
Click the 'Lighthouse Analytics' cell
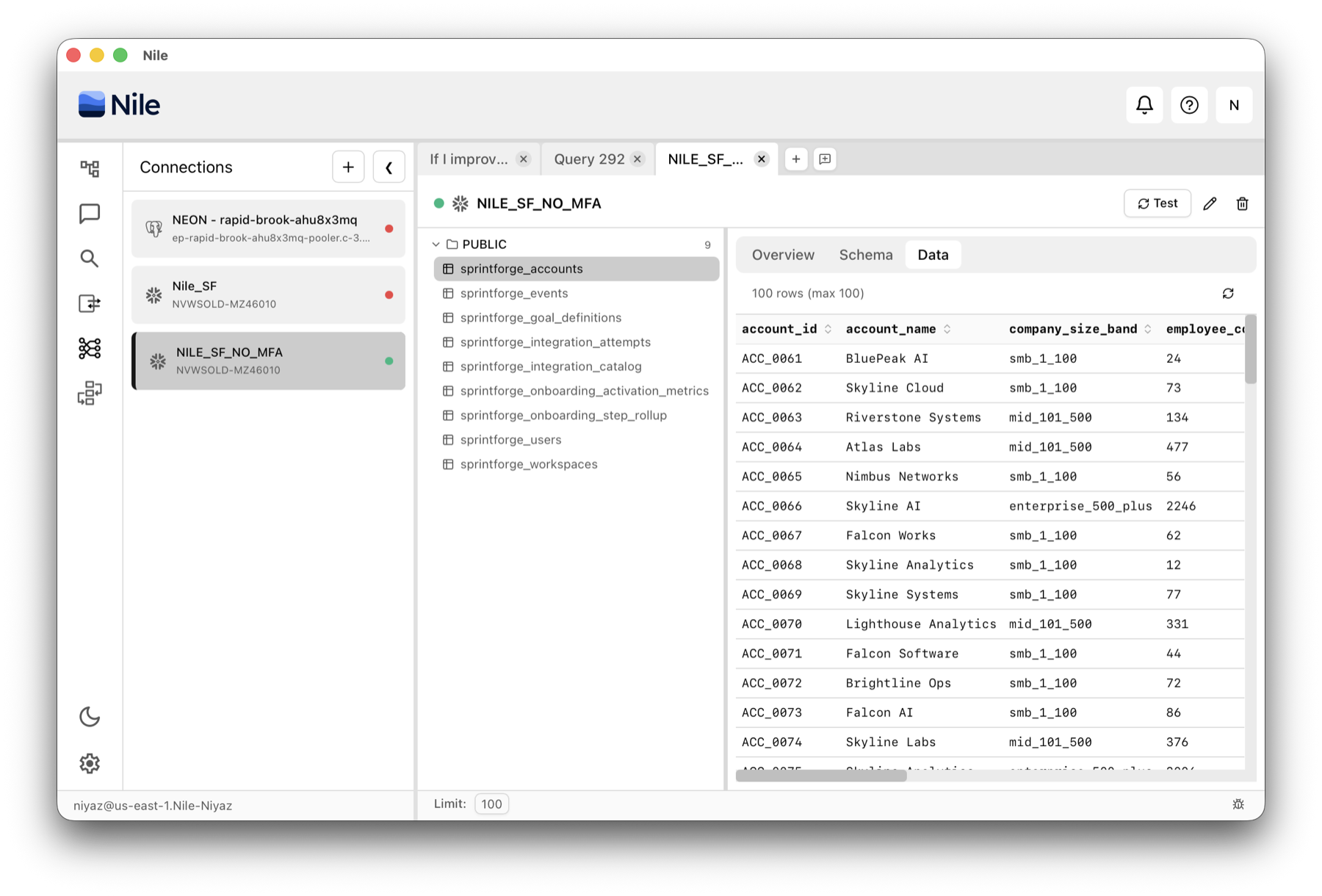[x=921, y=624]
